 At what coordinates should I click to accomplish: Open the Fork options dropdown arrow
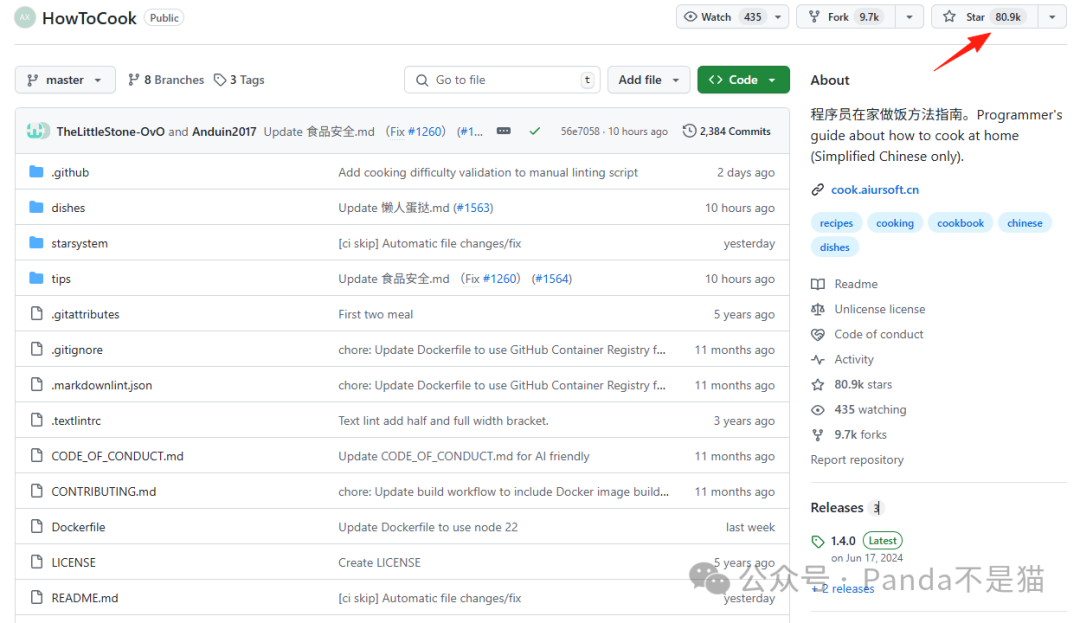(909, 17)
